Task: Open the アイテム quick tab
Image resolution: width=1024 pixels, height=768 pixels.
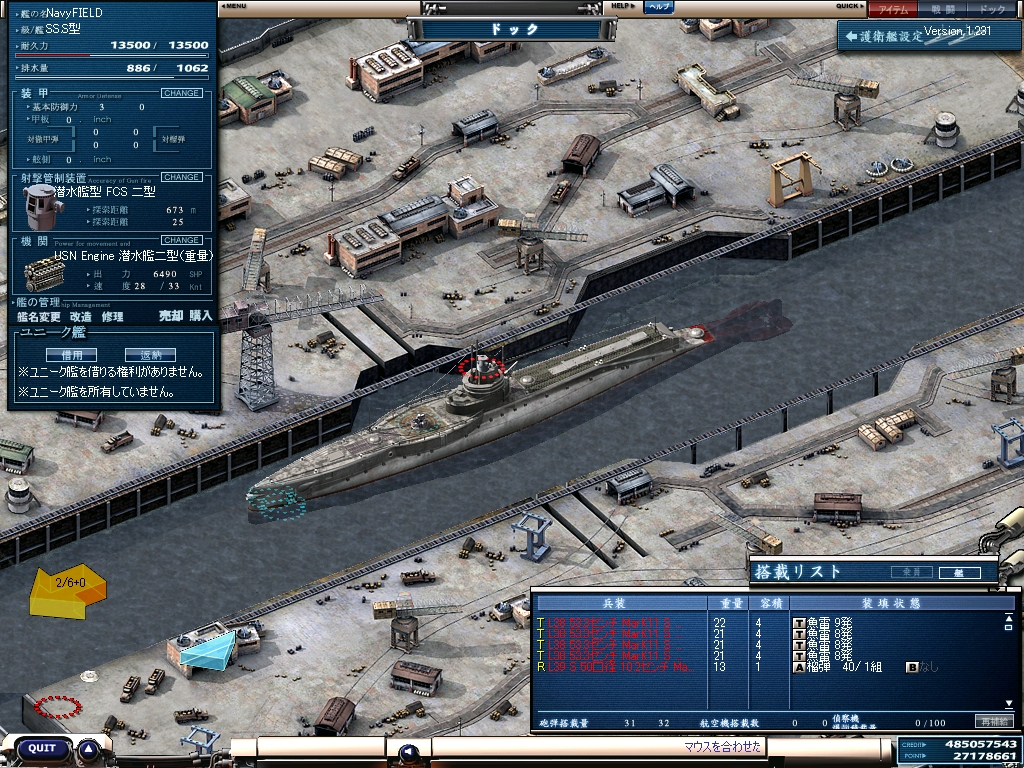Action: [x=892, y=9]
